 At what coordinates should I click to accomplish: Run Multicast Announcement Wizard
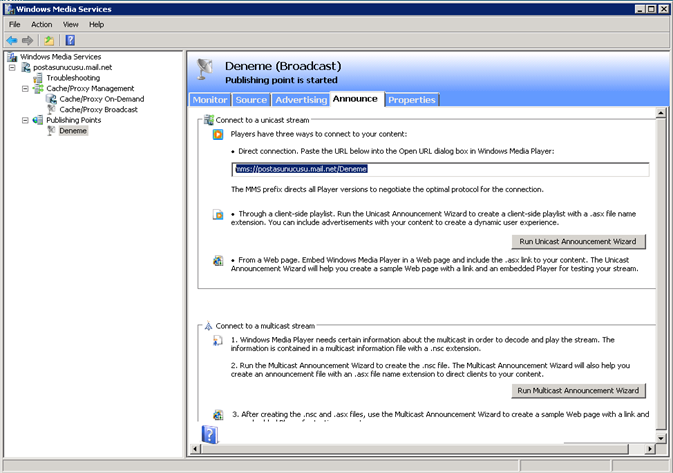(x=578, y=390)
